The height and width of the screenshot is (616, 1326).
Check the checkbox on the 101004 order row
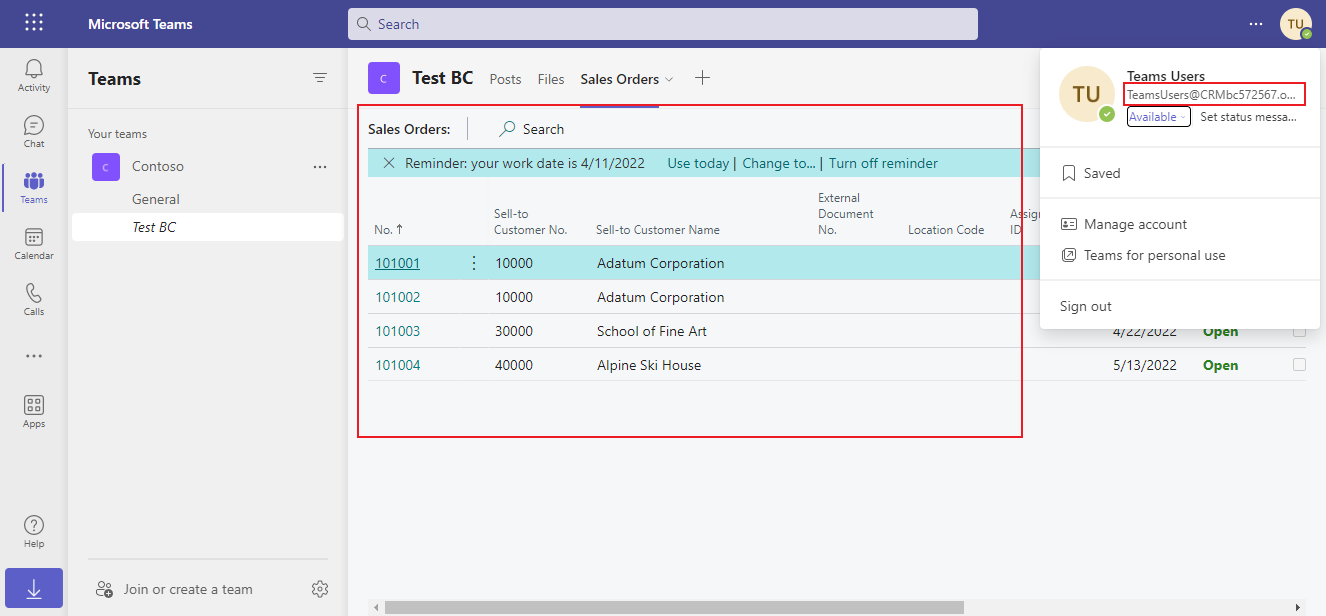pos(1299,365)
